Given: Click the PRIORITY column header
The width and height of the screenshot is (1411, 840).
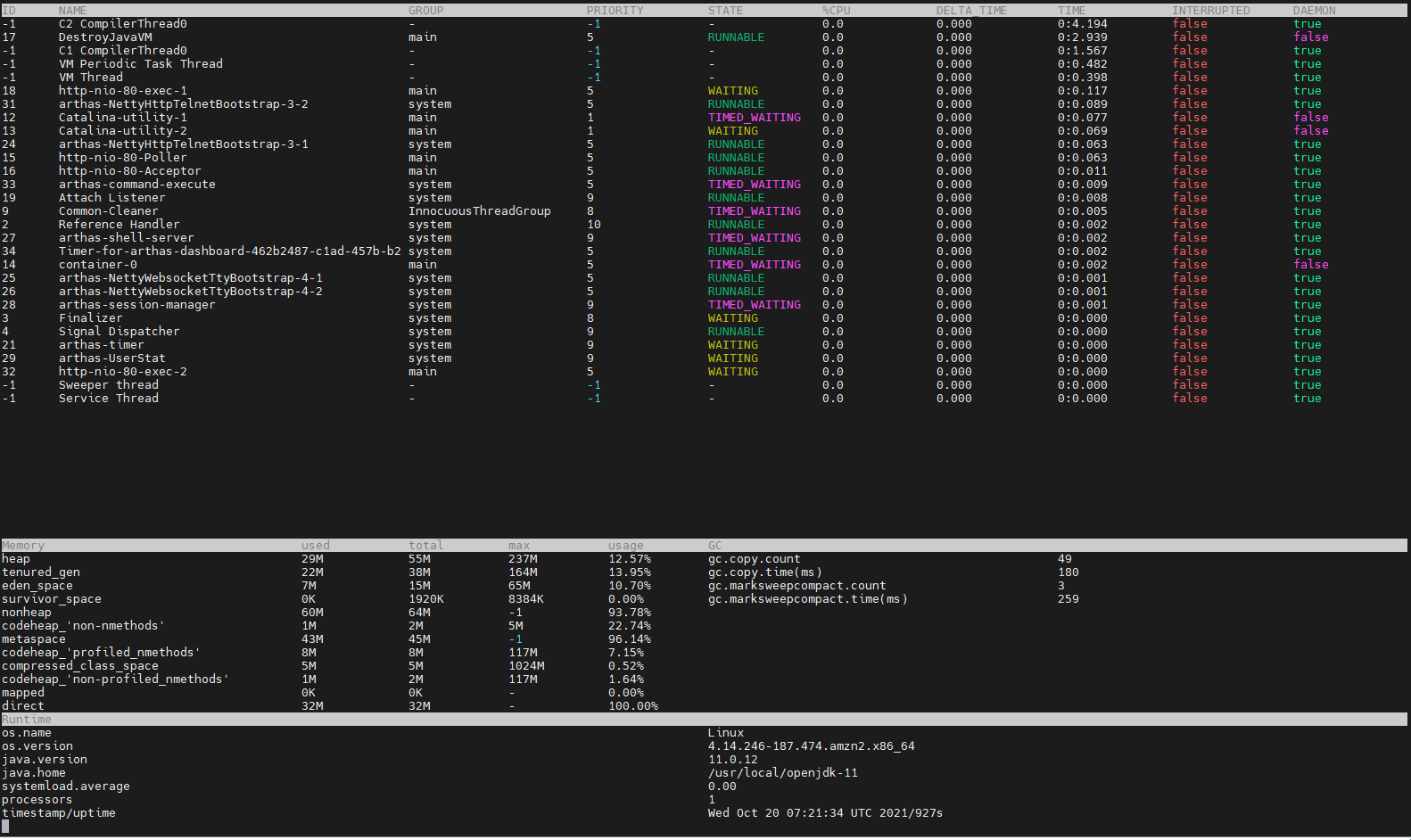Looking at the screenshot, I should (x=615, y=11).
